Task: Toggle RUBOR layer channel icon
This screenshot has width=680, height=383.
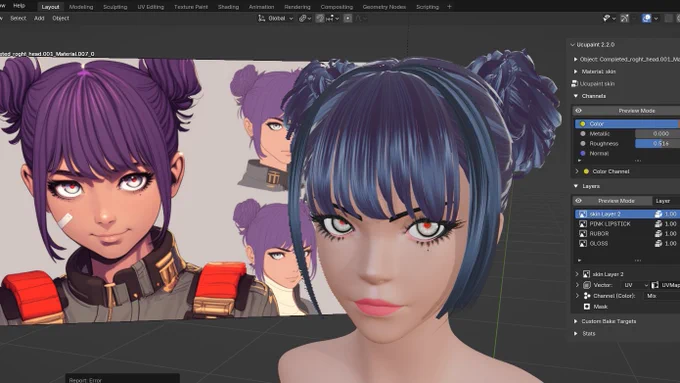Action: click(658, 234)
